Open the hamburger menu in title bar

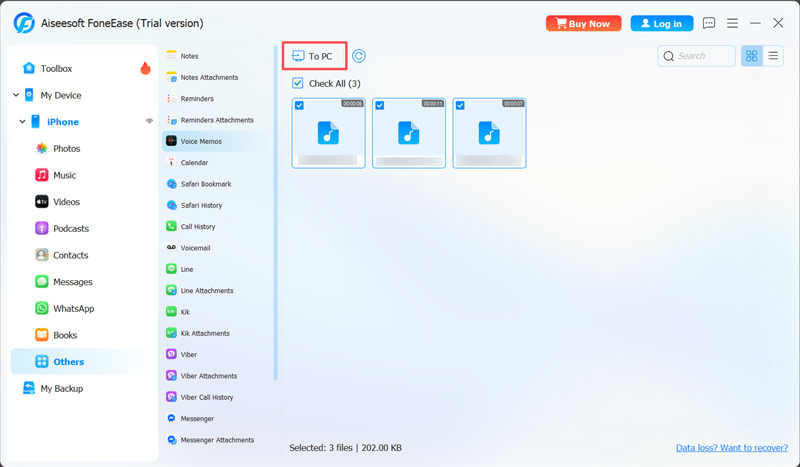[732, 23]
